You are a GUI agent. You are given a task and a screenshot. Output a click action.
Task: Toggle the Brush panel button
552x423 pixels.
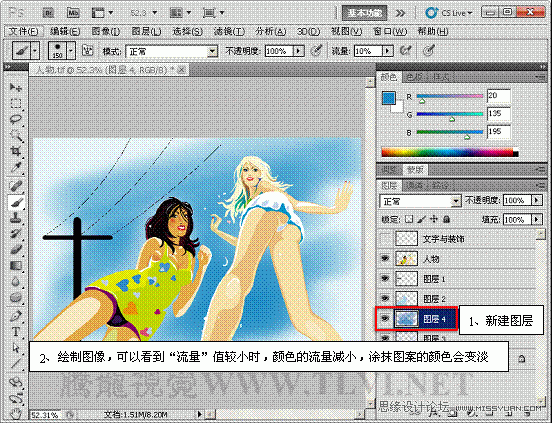pos(87,51)
